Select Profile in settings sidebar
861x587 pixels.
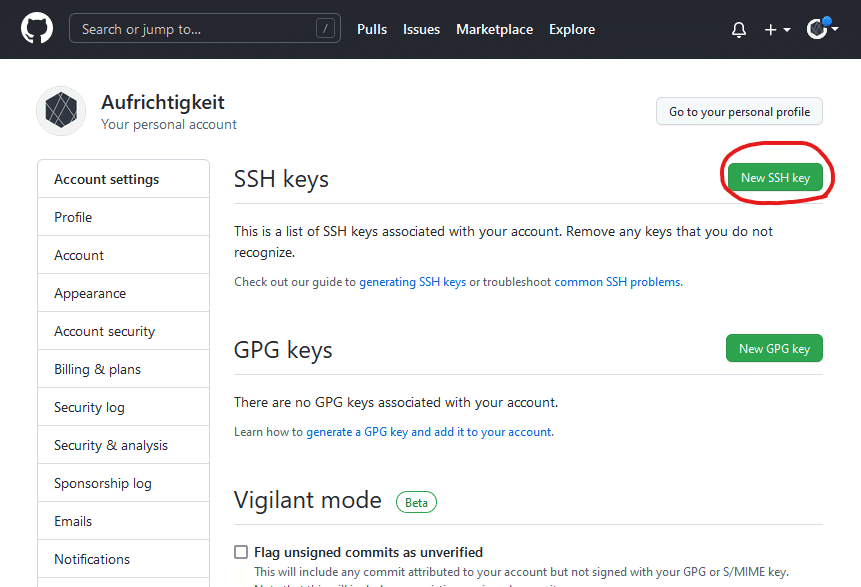[x=124, y=217]
